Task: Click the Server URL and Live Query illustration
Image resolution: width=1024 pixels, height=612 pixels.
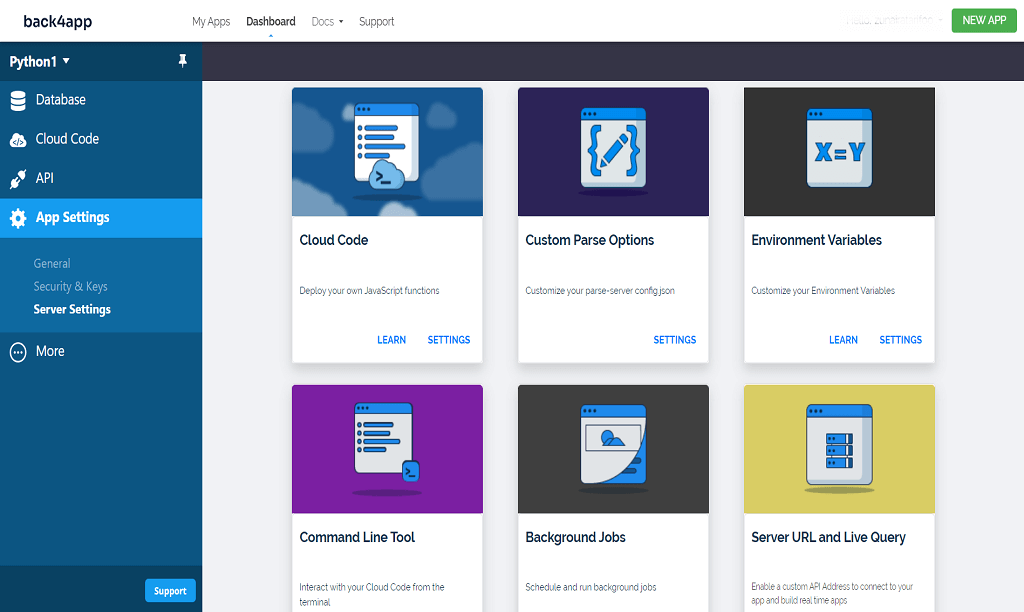Action: pos(839,449)
